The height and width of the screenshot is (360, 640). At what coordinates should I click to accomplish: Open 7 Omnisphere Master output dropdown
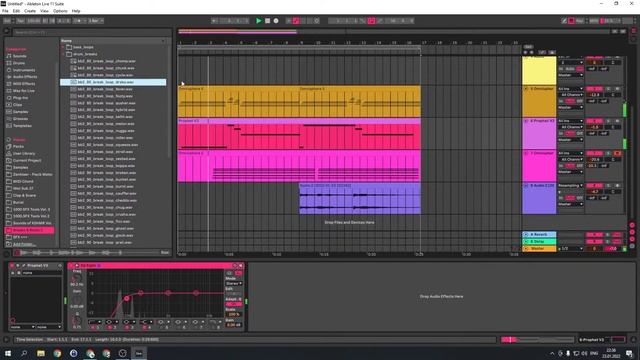(x=571, y=172)
